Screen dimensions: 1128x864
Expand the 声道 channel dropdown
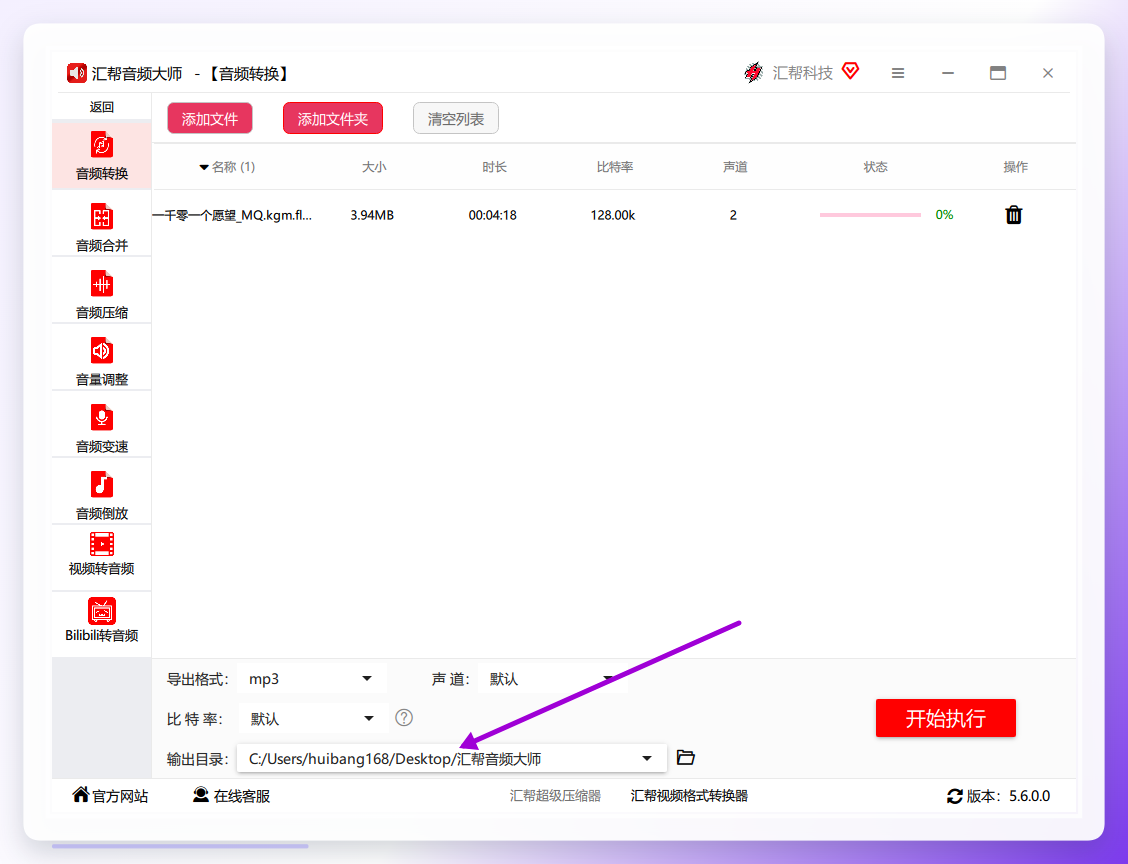(x=552, y=678)
